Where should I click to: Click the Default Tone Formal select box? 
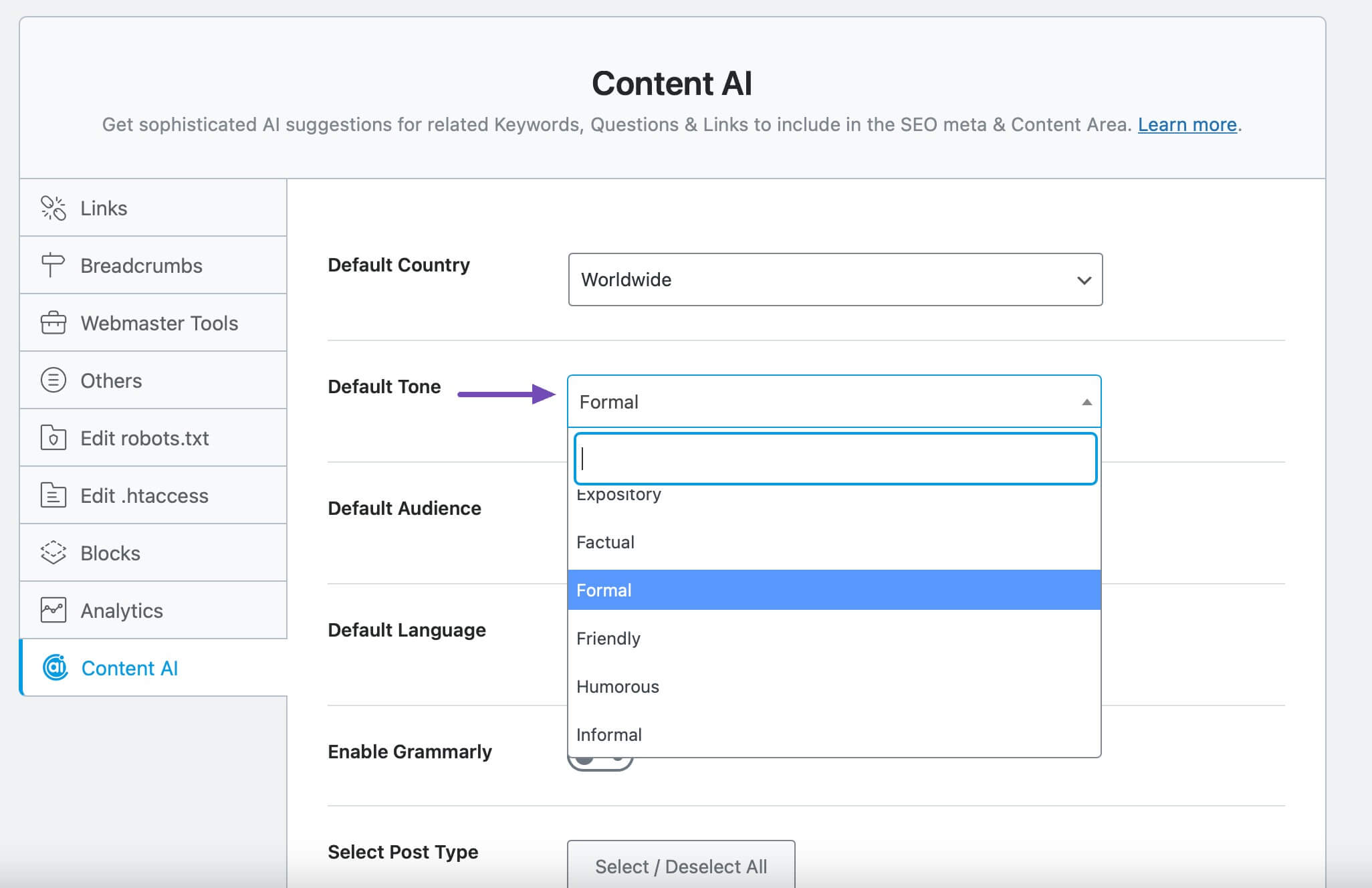(x=834, y=401)
